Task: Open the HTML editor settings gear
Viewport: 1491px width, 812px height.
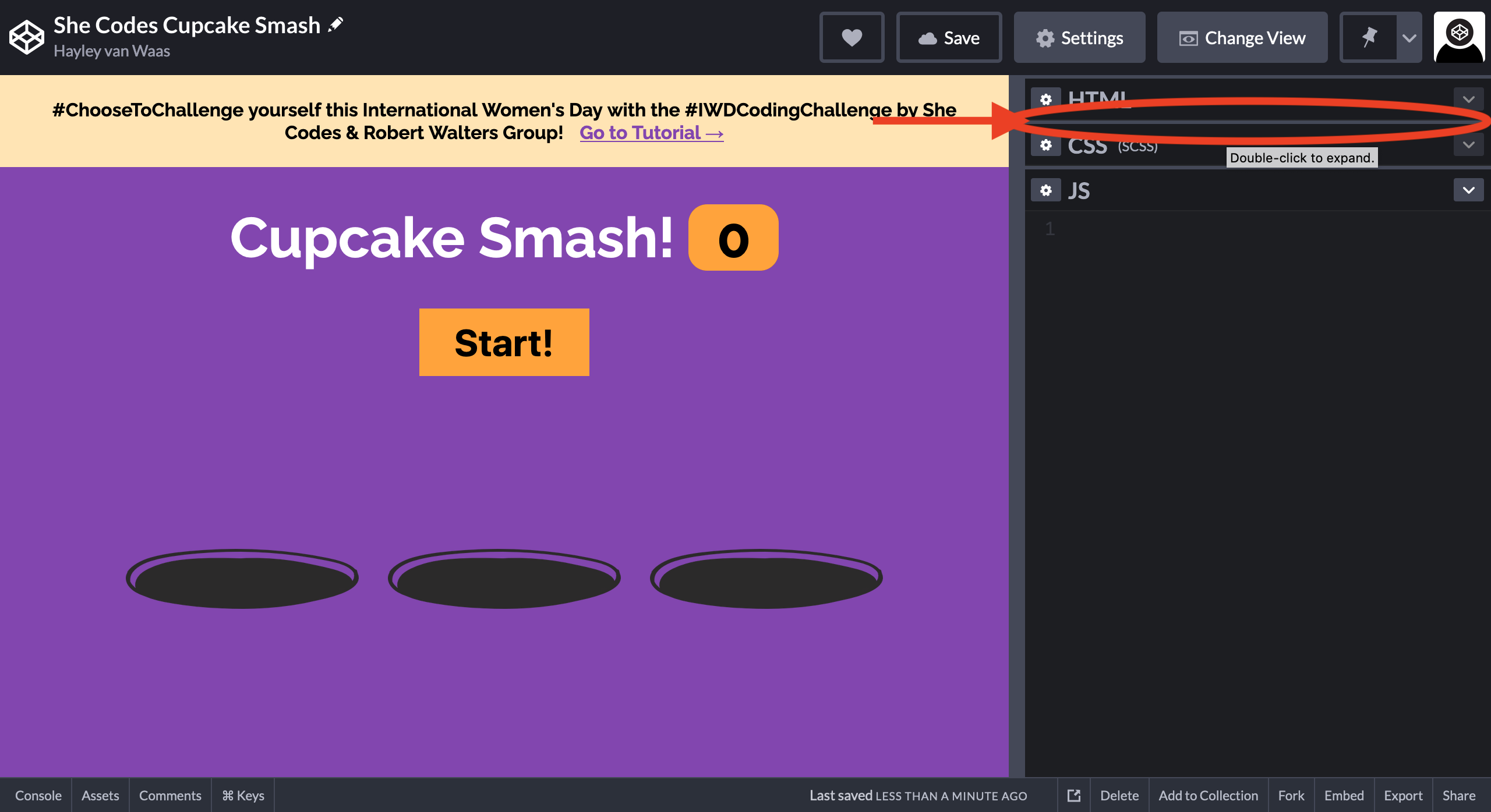Action: [x=1046, y=98]
